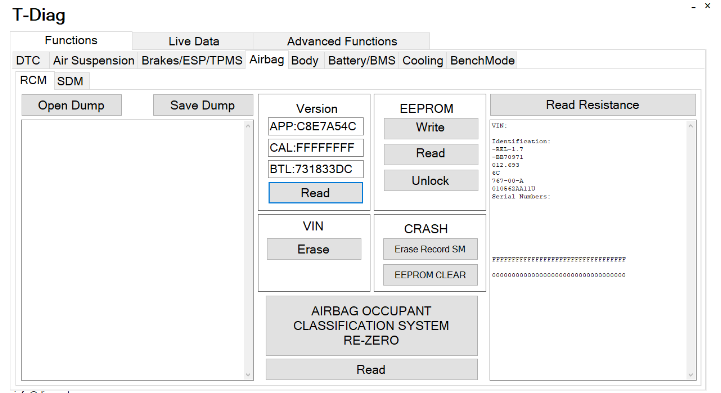
Task: Click the EEPROM CLEAR button
Action: [x=430, y=275]
